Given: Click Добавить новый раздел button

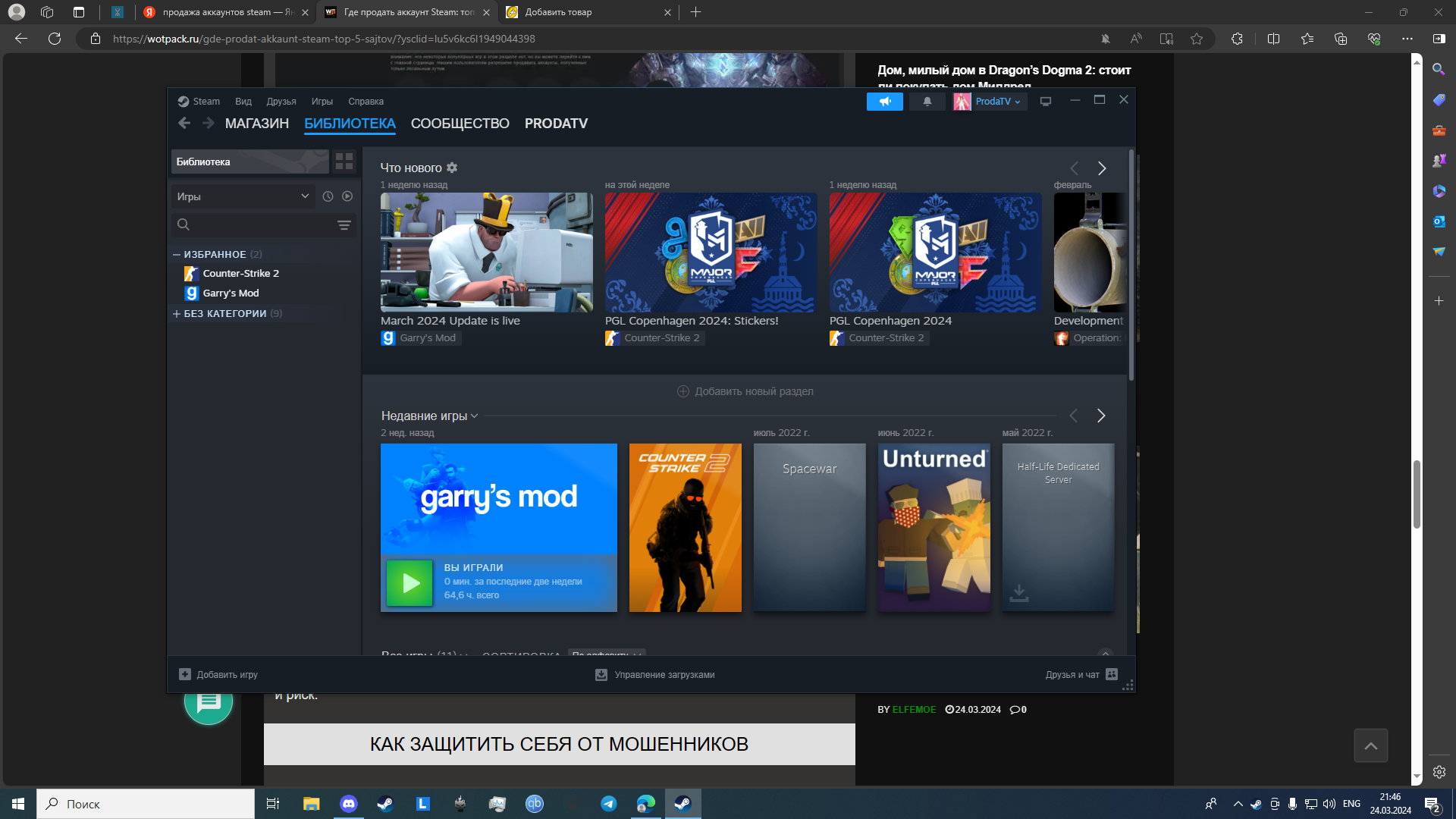Looking at the screenshot, I should pos(745,391).
